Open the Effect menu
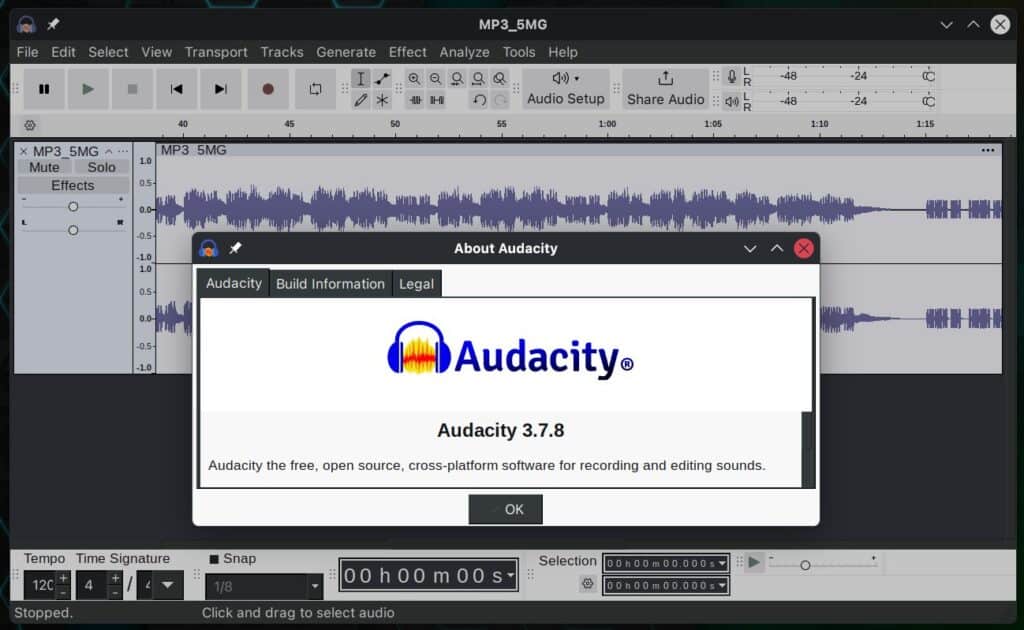 [x=408, y=52]
